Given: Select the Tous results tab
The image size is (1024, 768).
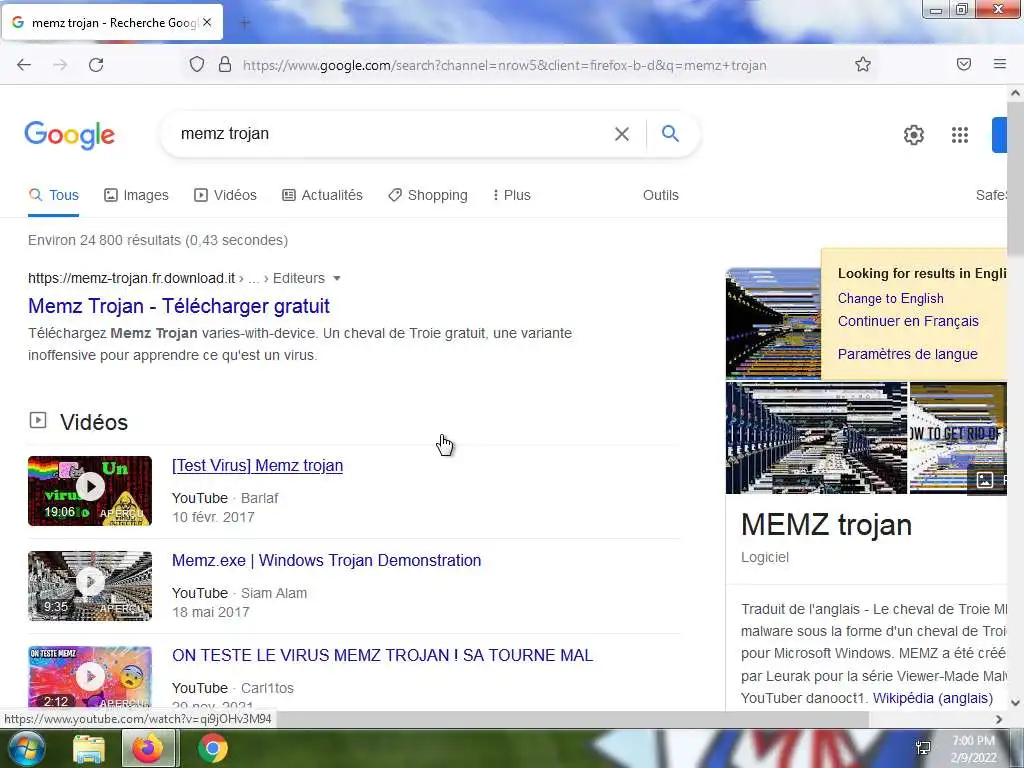Looking at the screenshot, I should (x=54, y=195).
